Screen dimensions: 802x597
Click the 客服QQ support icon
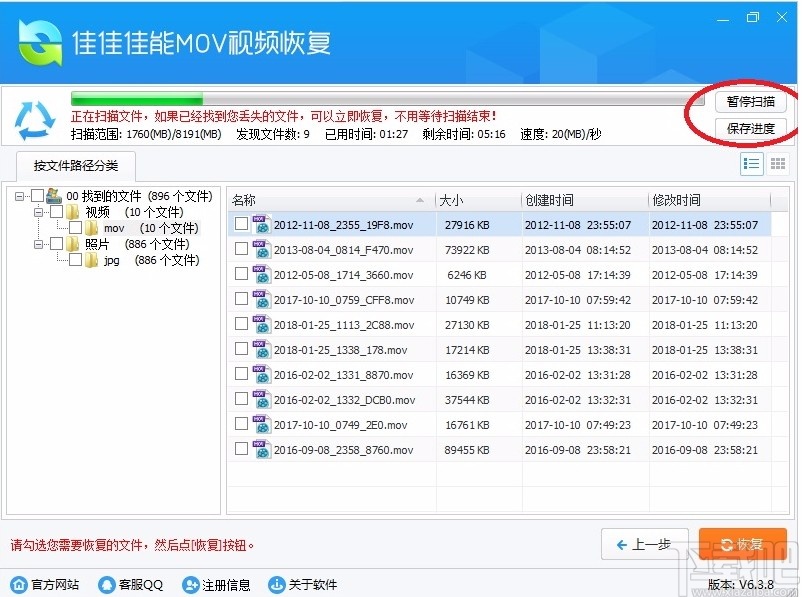(106, 585)
